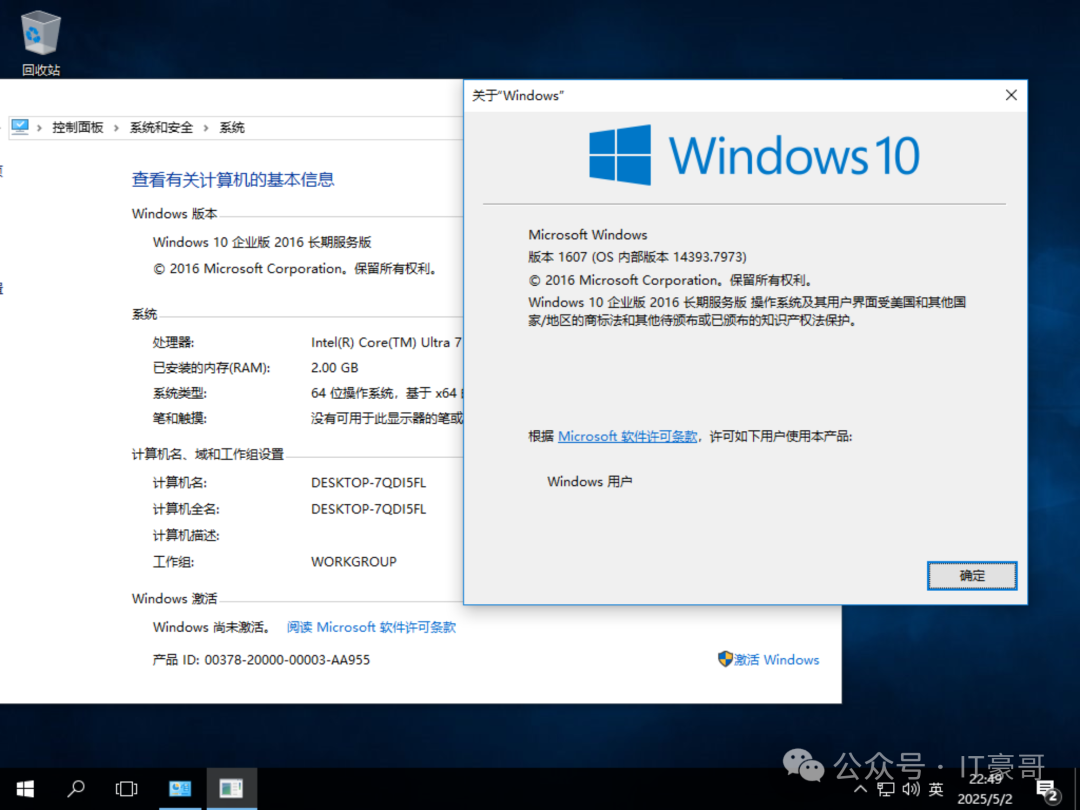Click 版本 1607 build text in dialog
This screenshot has height=810, width=1080.
coord(637,257)
